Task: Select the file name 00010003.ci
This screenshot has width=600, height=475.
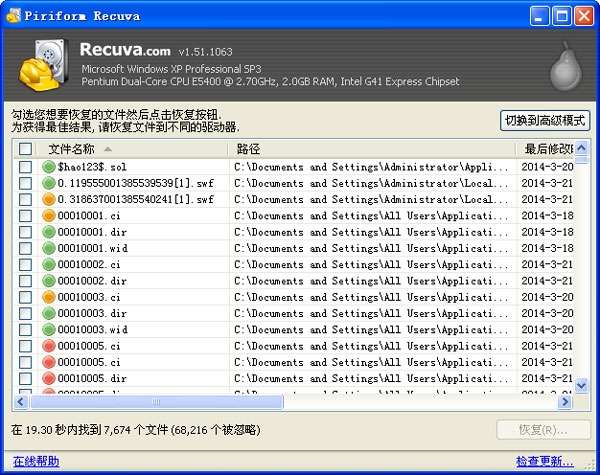Action: pyautogui.click(x=89, y=297)
